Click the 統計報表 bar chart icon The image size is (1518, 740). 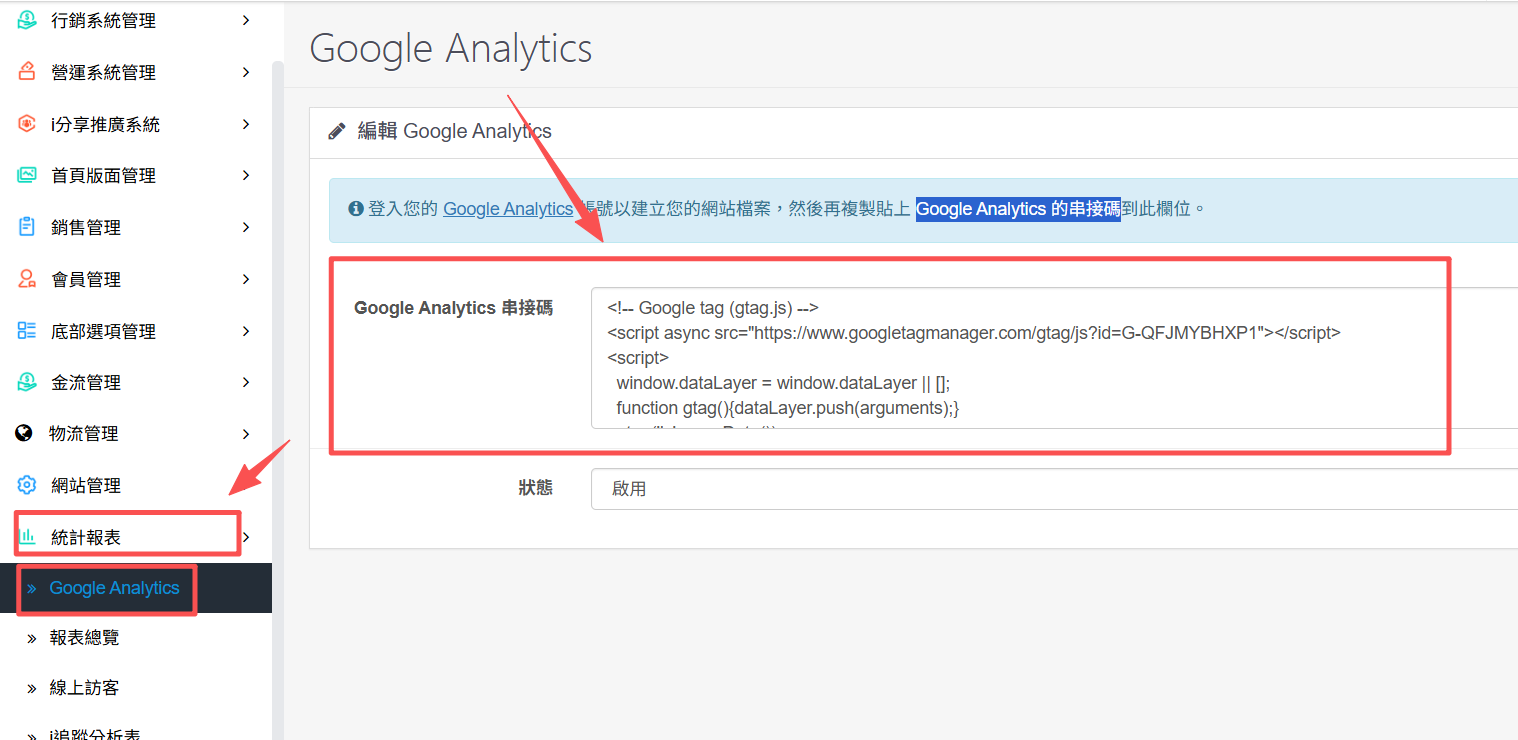[27, 537]
